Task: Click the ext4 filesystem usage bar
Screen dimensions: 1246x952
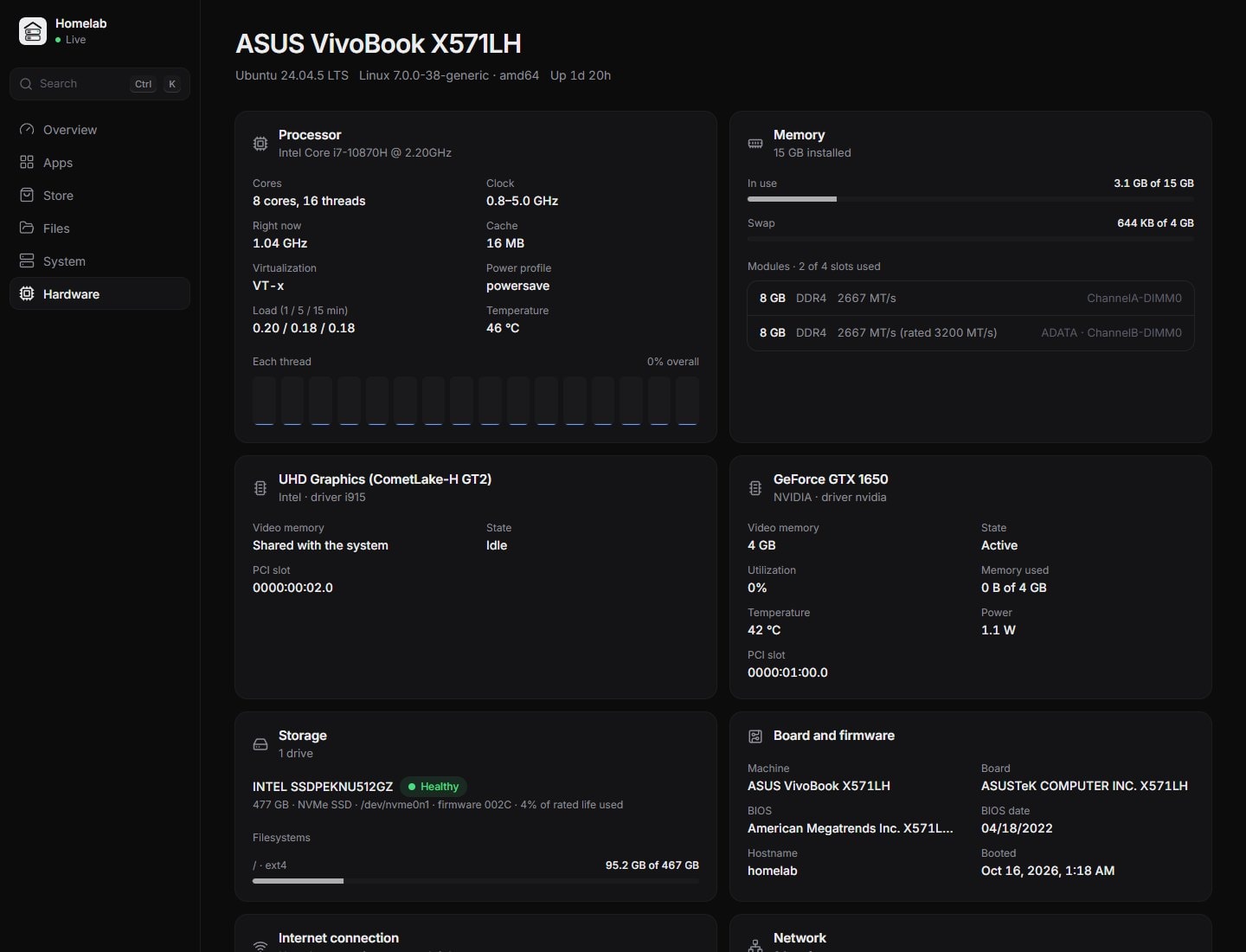Action: 476,881
